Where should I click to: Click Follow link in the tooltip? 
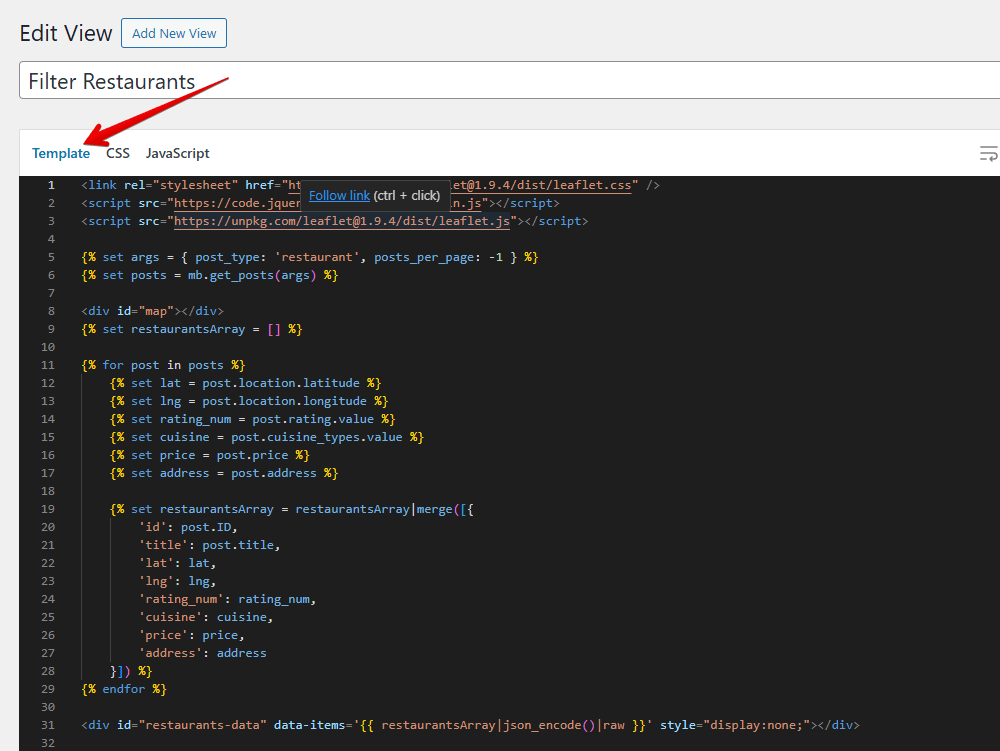click(x=339, y=195)
